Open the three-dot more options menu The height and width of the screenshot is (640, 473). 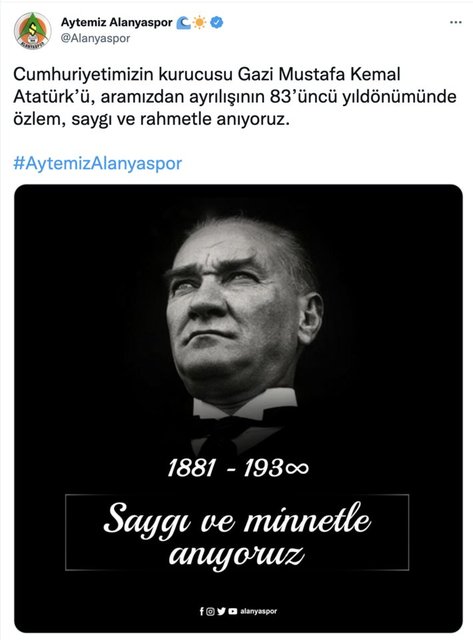click(455, 22)
